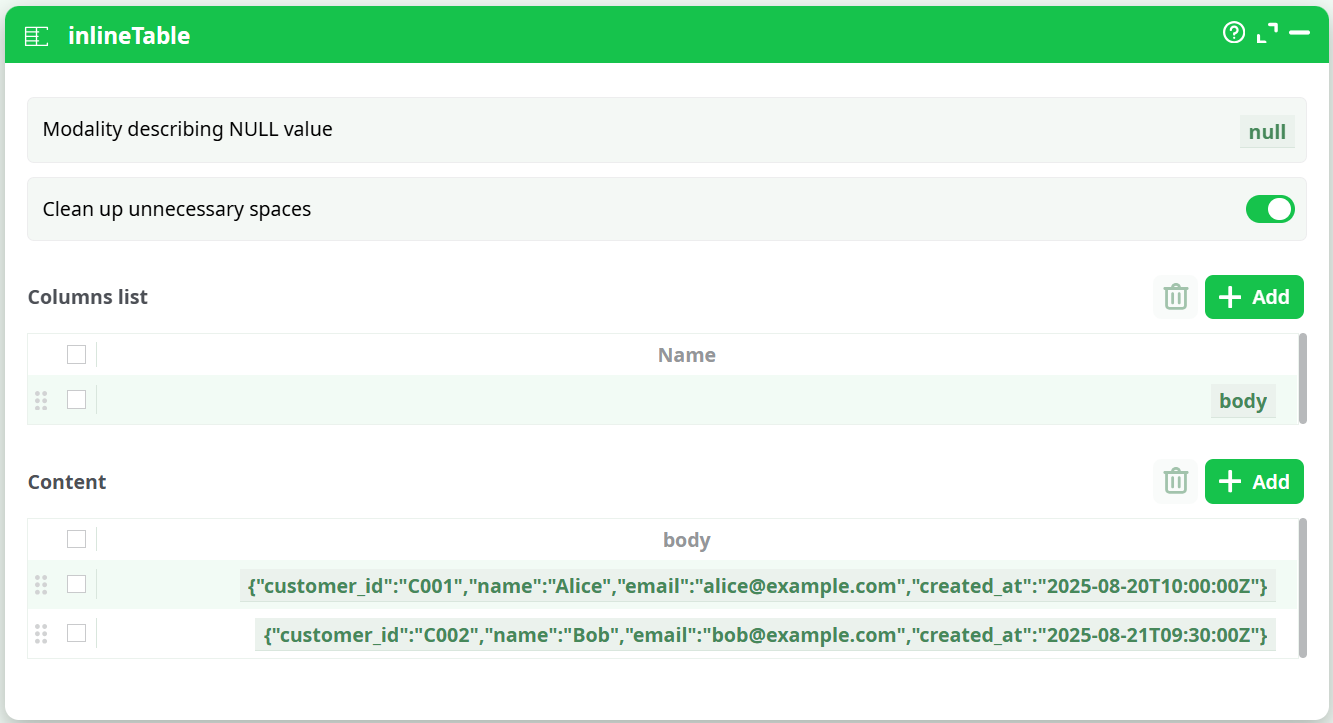Click the drag handle next to Alice's row

pyautogui.click(x=41, y=585)
